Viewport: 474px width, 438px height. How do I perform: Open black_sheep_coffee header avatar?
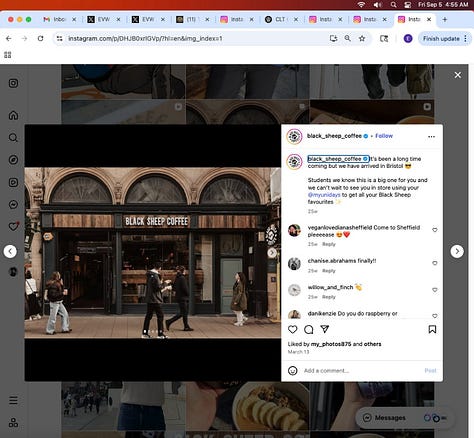294,136
